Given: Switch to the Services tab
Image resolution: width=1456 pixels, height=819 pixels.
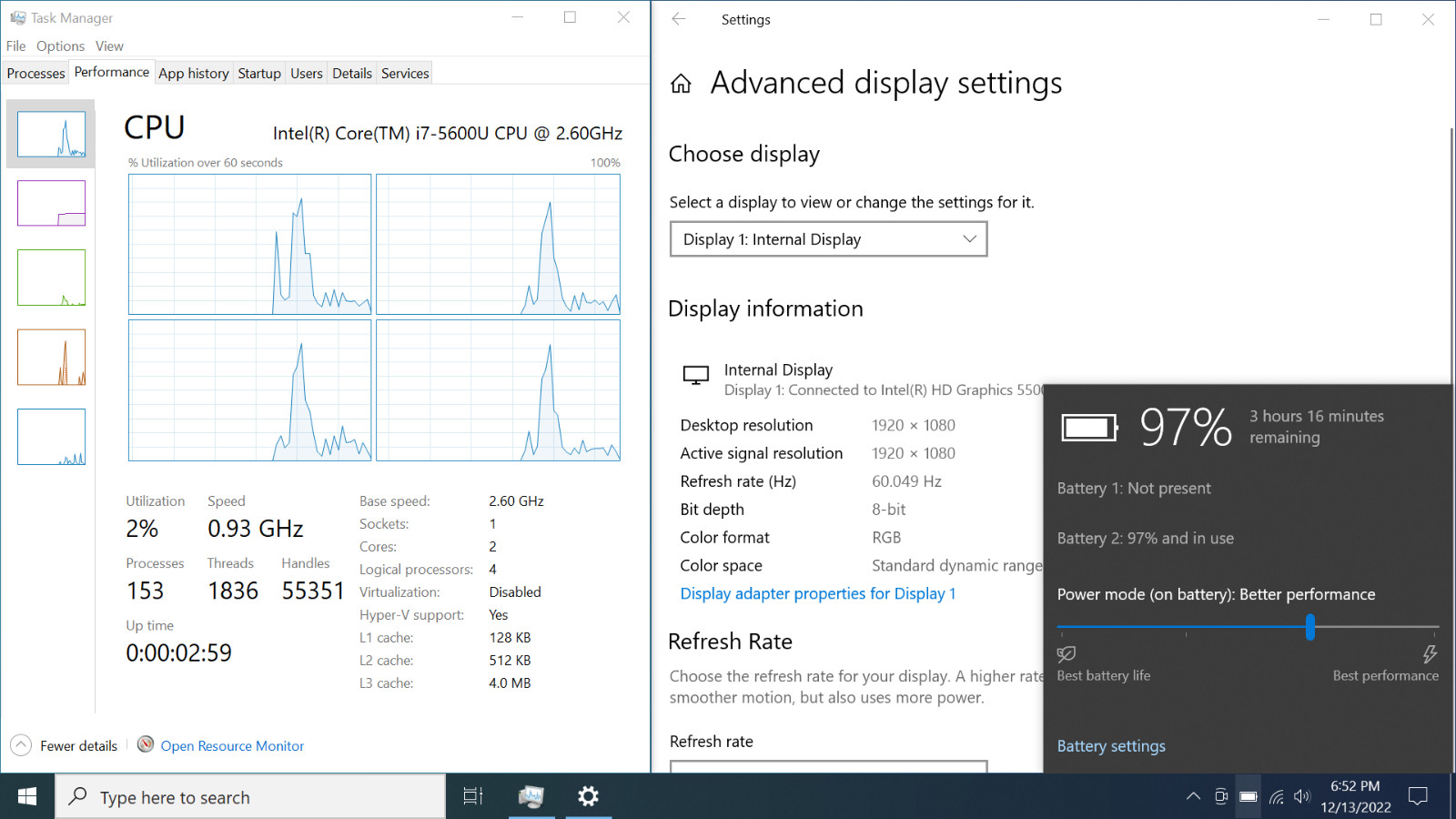Looking at the screenshot, I should 405,74.
